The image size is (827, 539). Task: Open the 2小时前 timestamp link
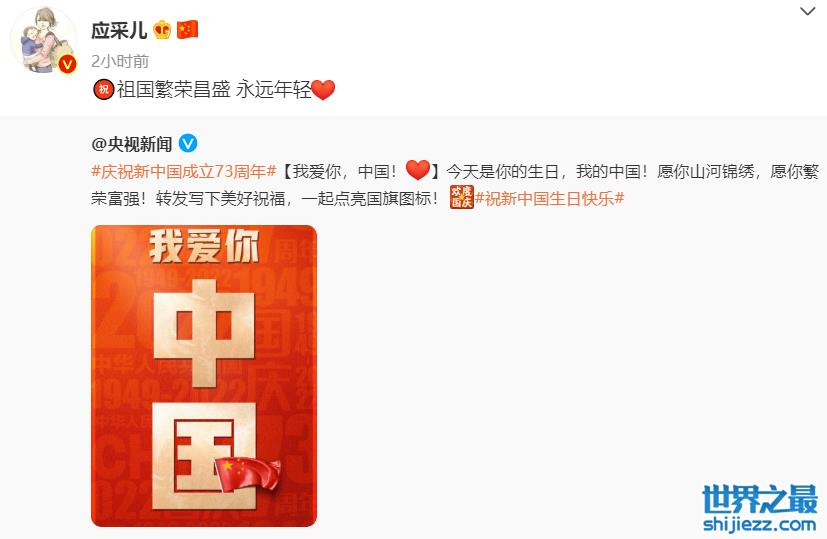120,61
